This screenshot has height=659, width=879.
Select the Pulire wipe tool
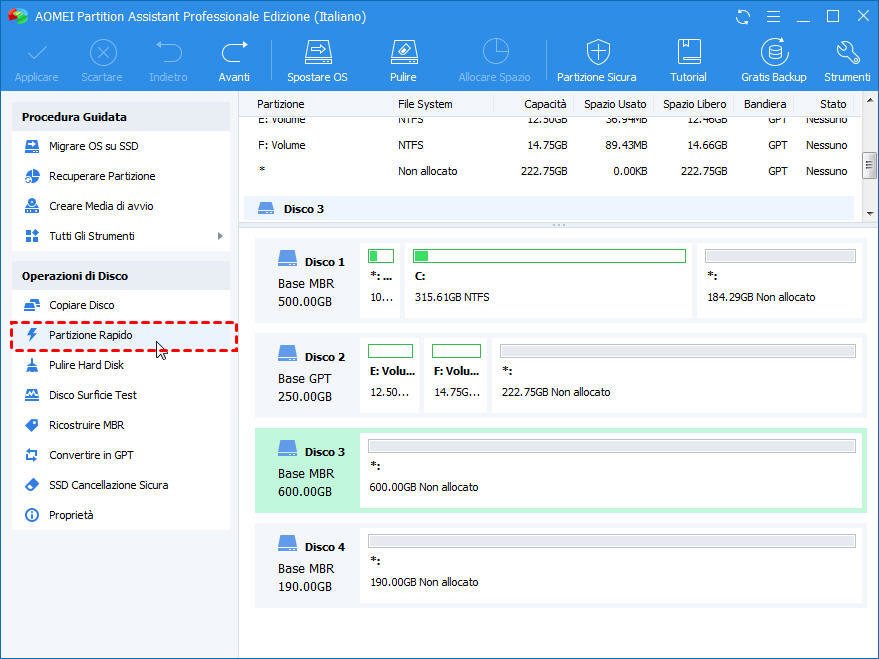pyautogui.click(x=404, y=61)
